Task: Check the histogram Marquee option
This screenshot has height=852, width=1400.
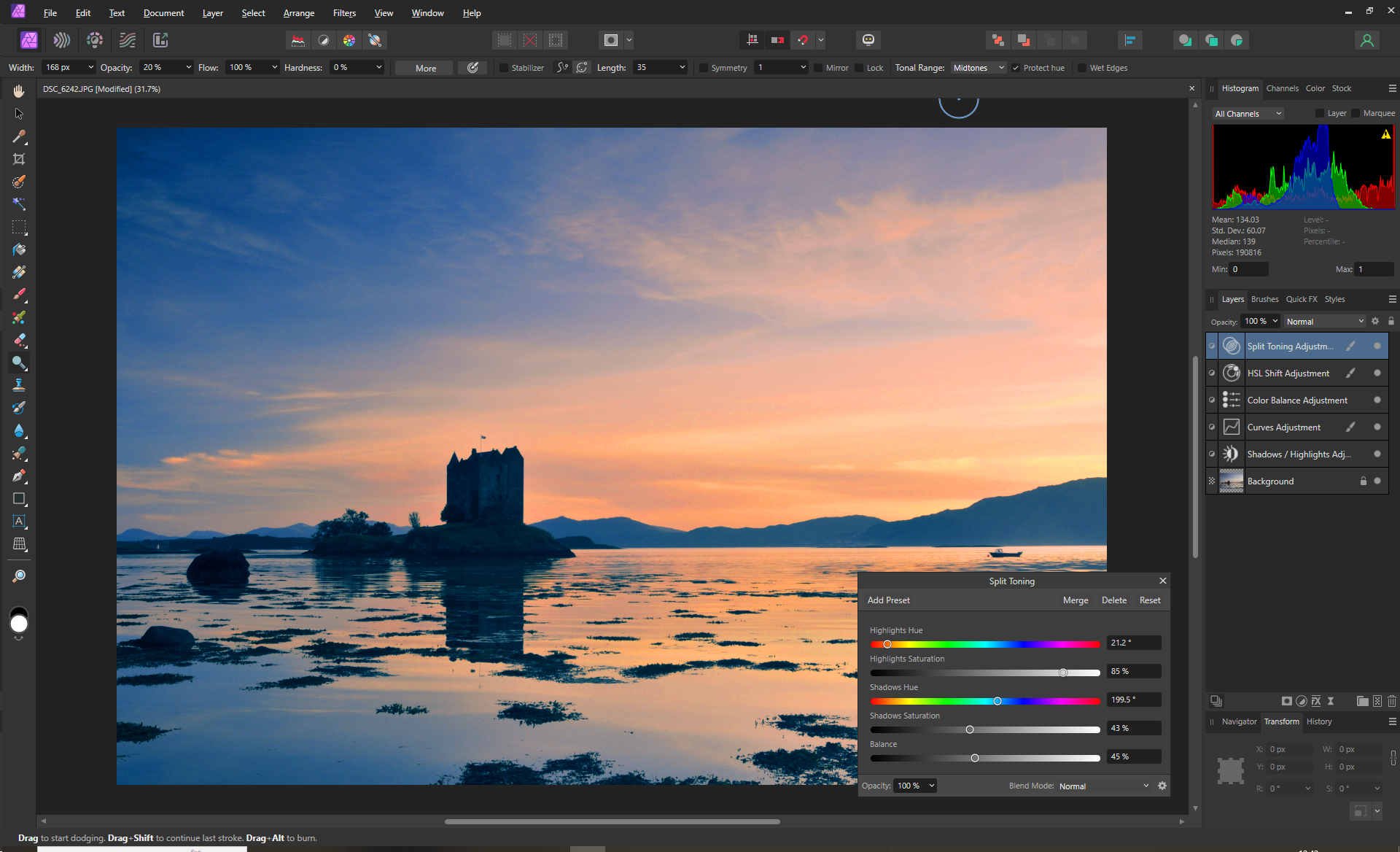Action: 1356,113
